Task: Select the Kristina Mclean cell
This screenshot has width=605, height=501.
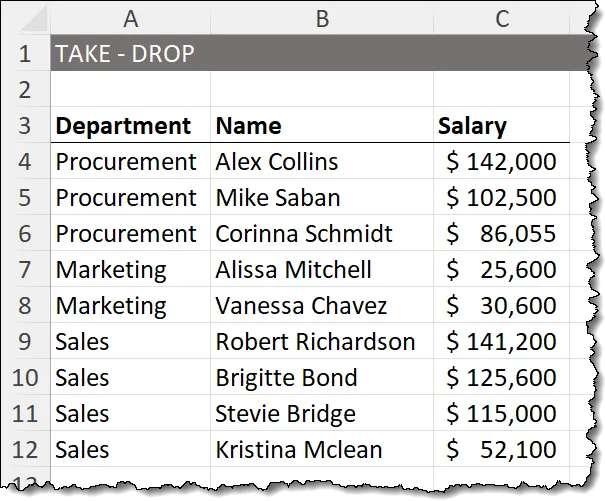Action: (x=299, y=450)
